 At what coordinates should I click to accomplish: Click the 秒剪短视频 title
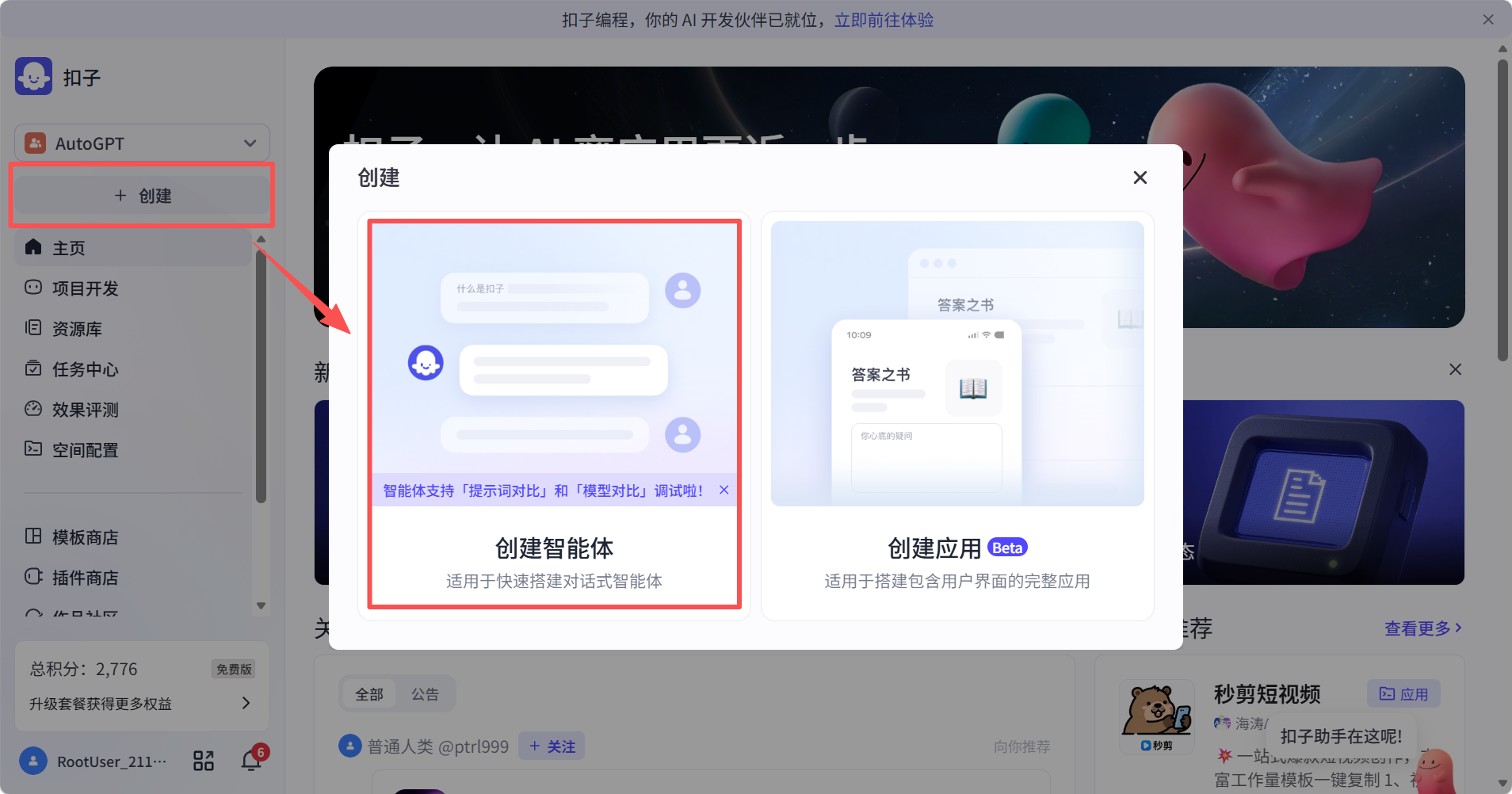point(1267,694)
